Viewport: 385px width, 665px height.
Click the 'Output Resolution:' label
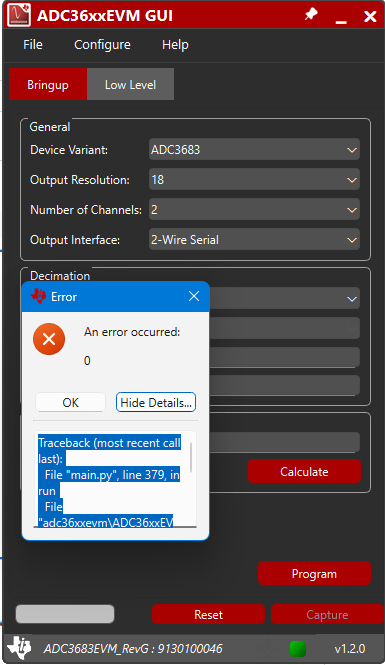pyautogui.click(x=80, y=180)
